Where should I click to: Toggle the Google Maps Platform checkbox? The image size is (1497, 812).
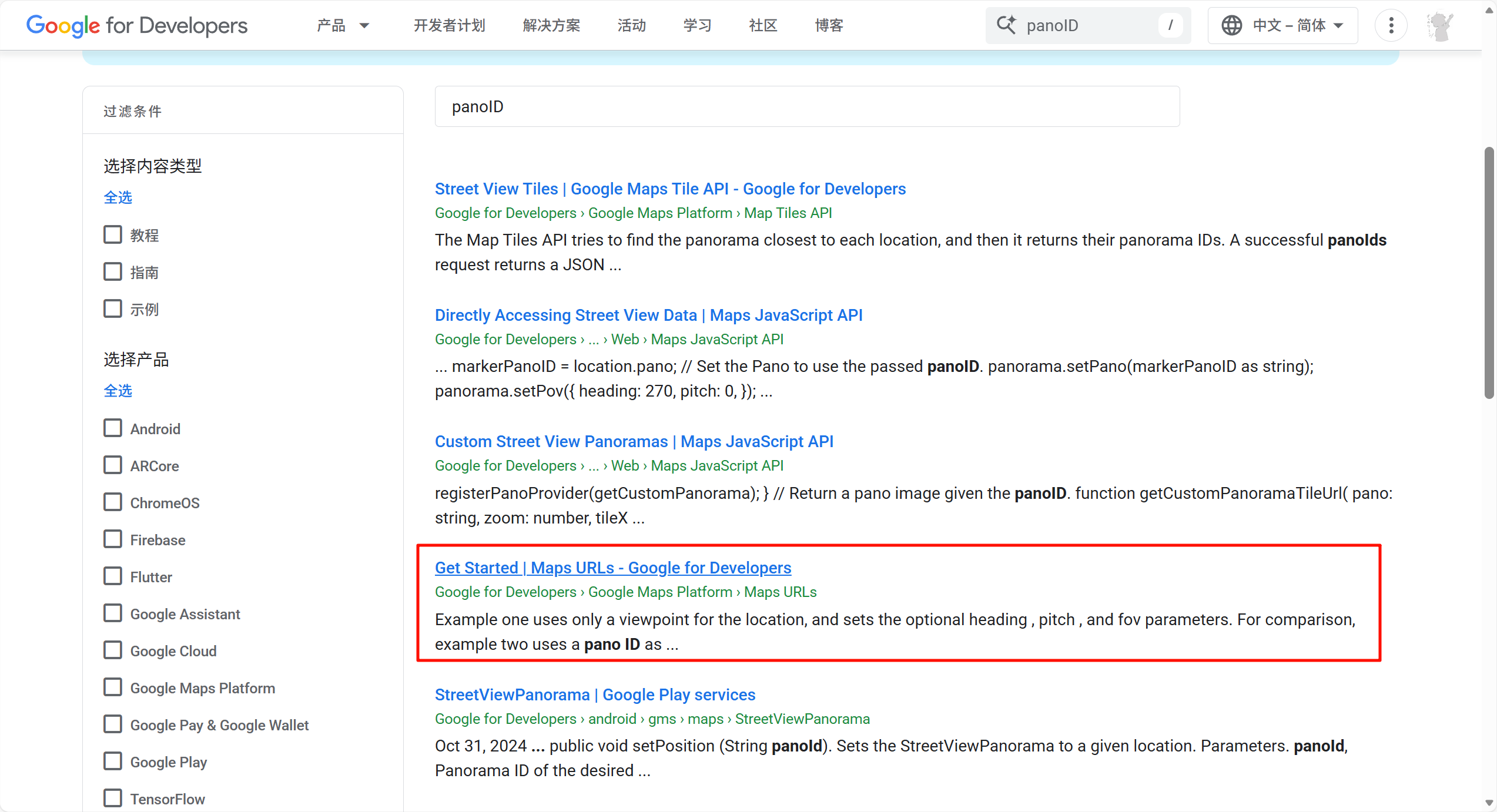[113, 687]
